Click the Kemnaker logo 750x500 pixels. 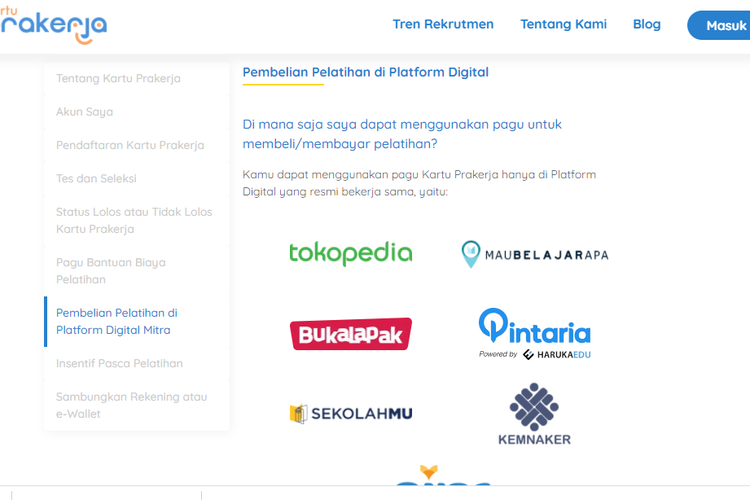534,414
